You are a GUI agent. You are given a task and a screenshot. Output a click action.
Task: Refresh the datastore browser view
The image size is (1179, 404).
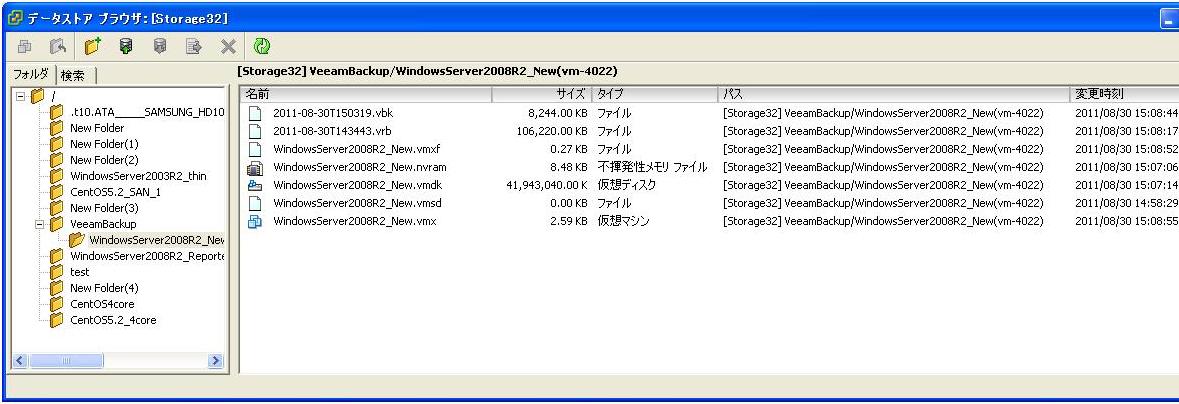click(262, 47)
